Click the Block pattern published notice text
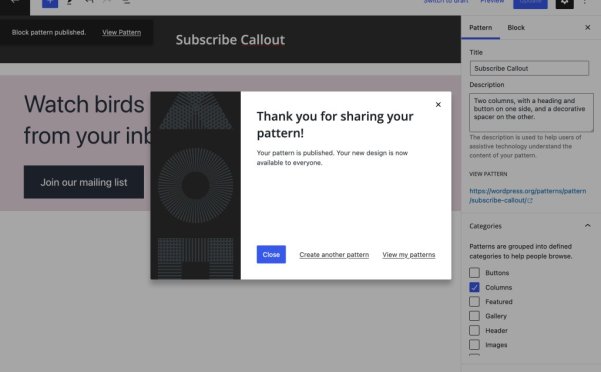Viewport: 601px width, 372px height. coord(49,33)
